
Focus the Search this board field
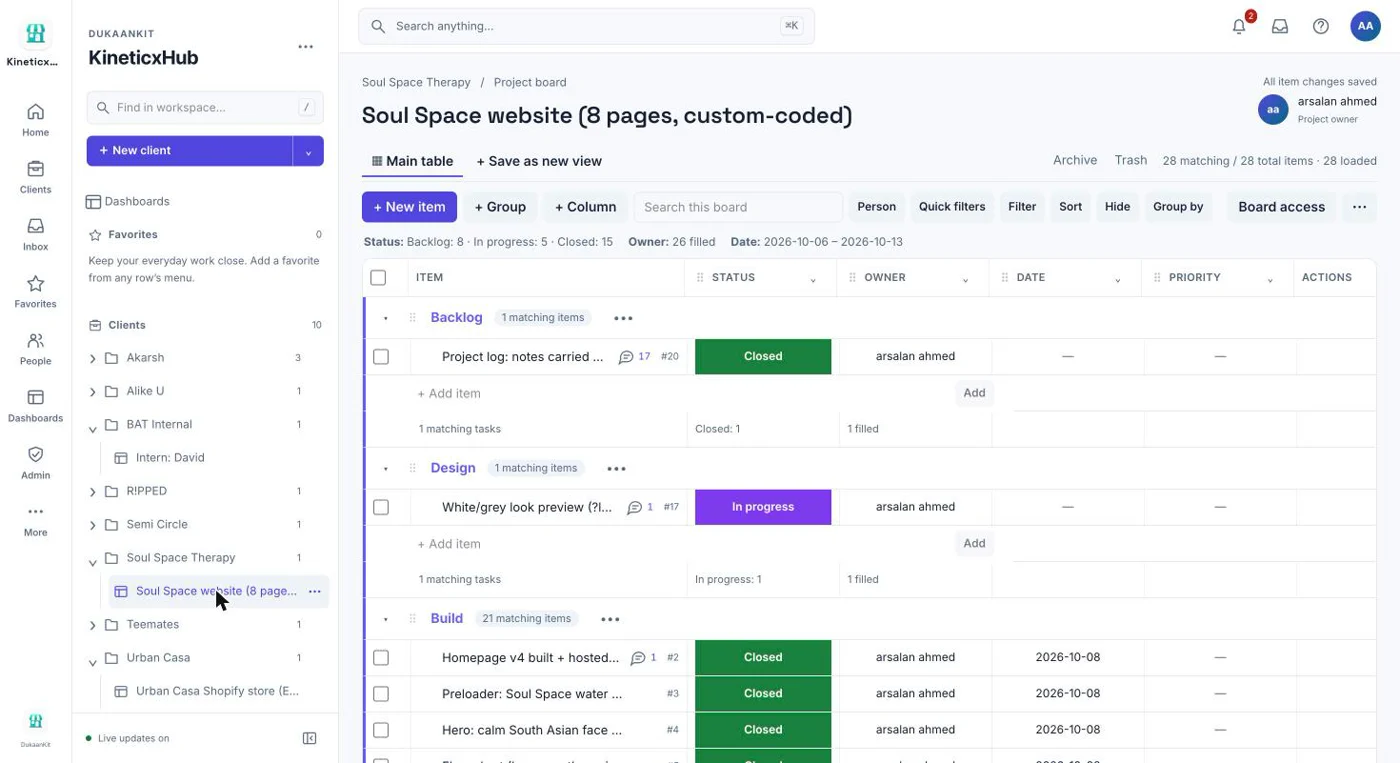(738, 207)
